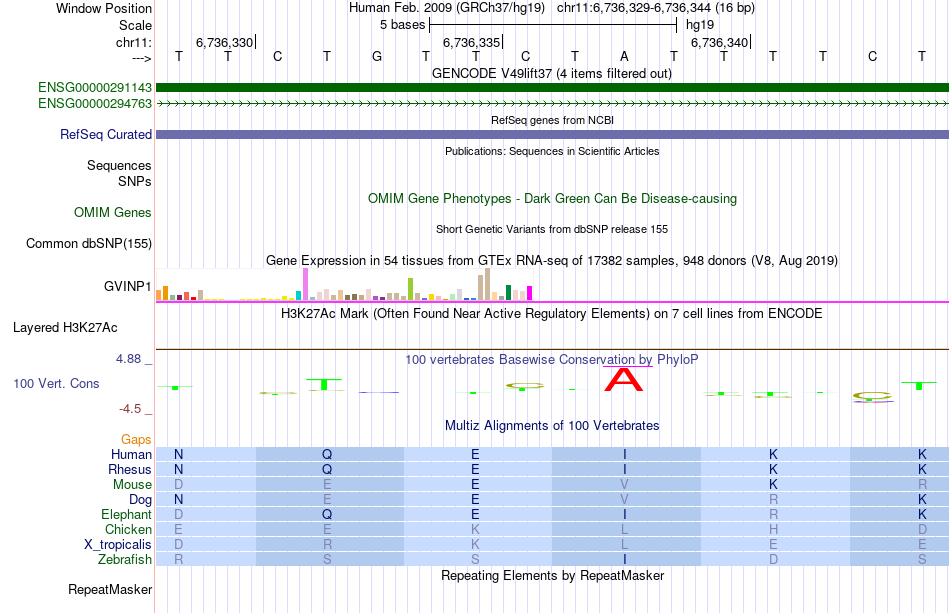950x613 pixels.
Task: Click the Mouse species row label
Action: (132, 485)
